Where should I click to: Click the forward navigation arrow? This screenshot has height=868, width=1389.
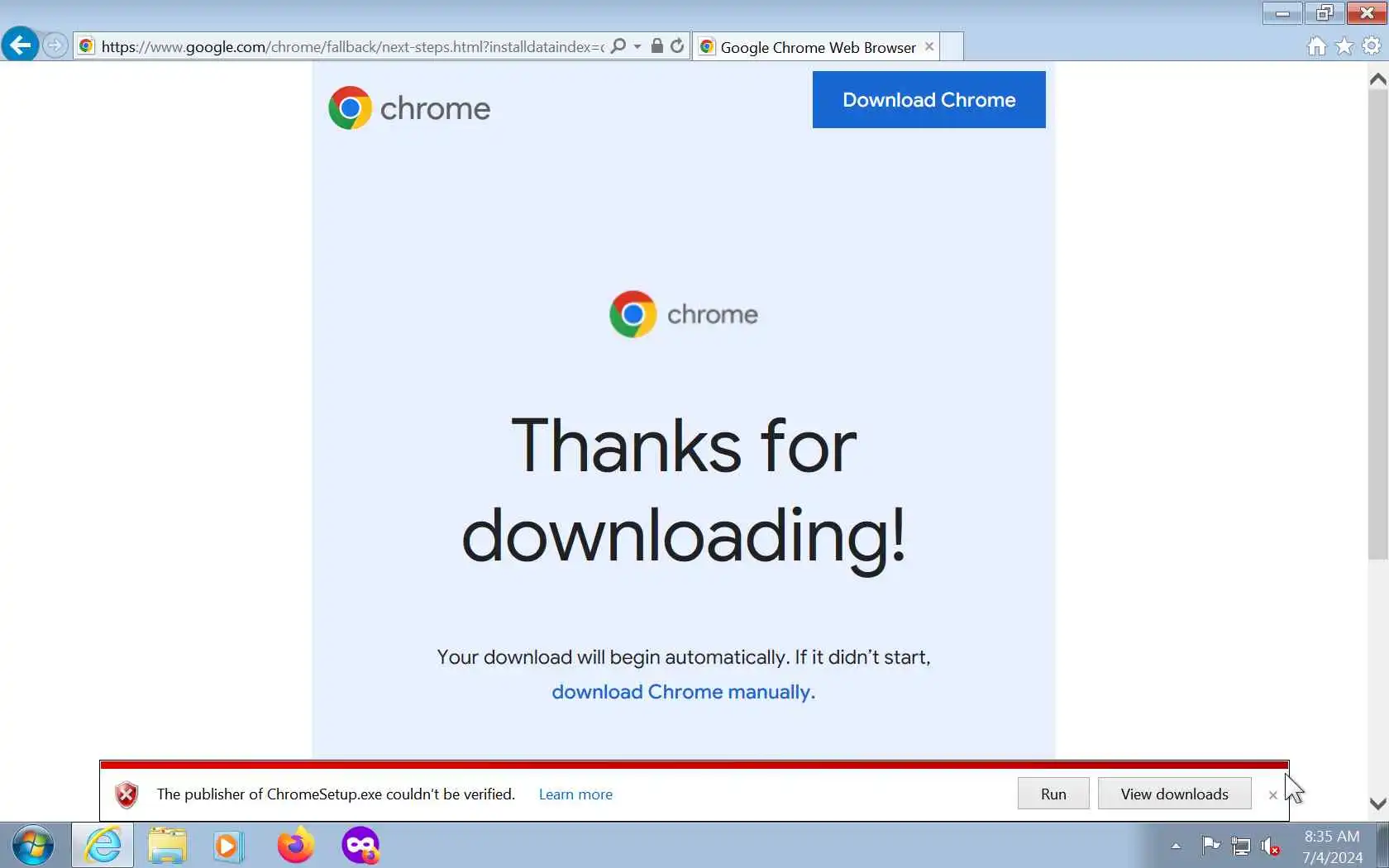click(x=55, y=45)
